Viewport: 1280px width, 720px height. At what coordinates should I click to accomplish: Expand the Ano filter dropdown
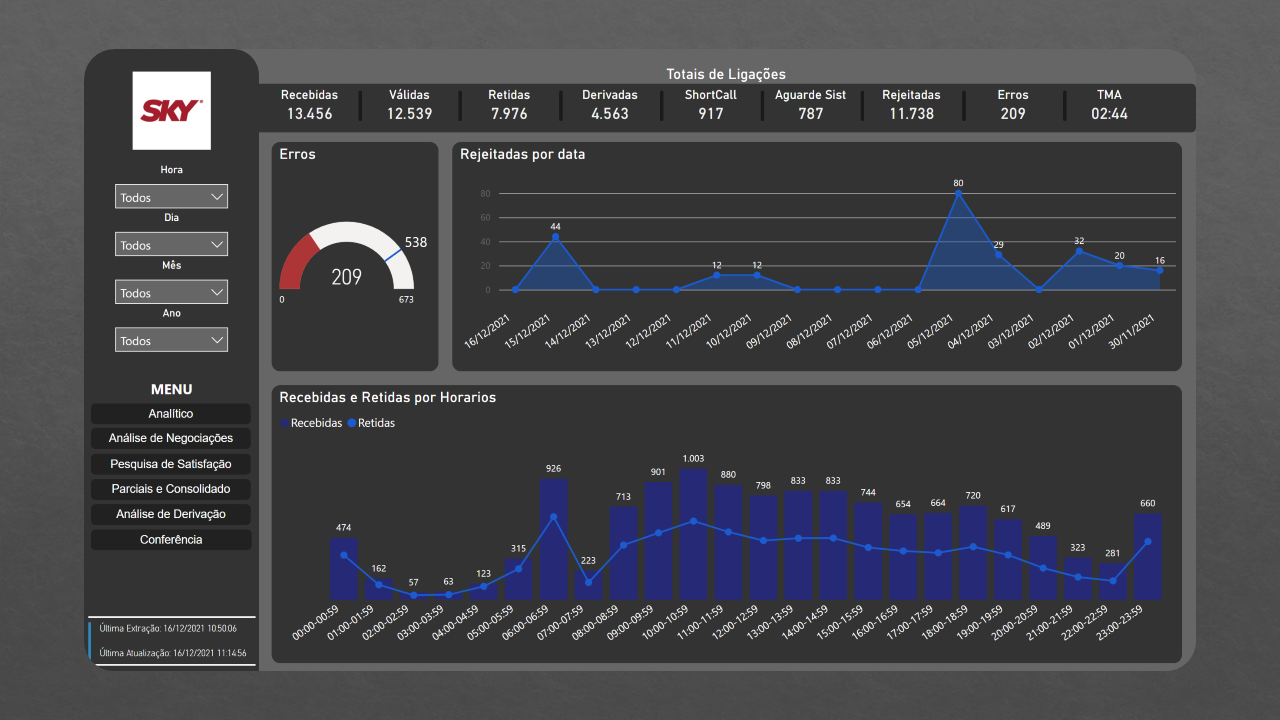(171, 340)
